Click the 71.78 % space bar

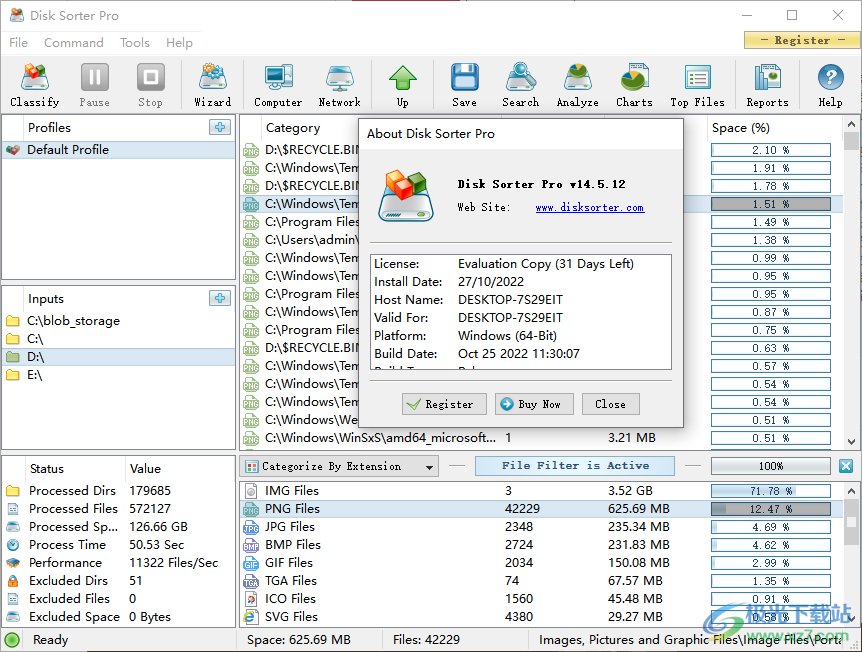[771, 491]
